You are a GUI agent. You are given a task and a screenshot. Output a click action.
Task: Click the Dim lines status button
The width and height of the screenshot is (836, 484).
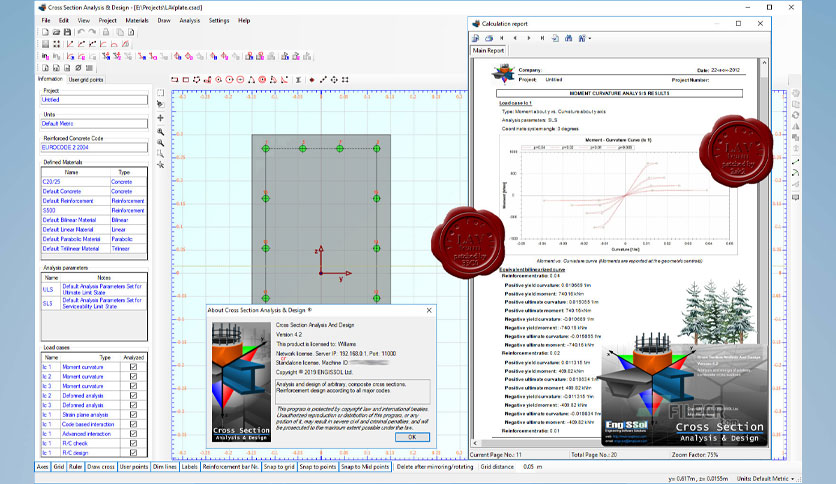click(x=165, y=466)
